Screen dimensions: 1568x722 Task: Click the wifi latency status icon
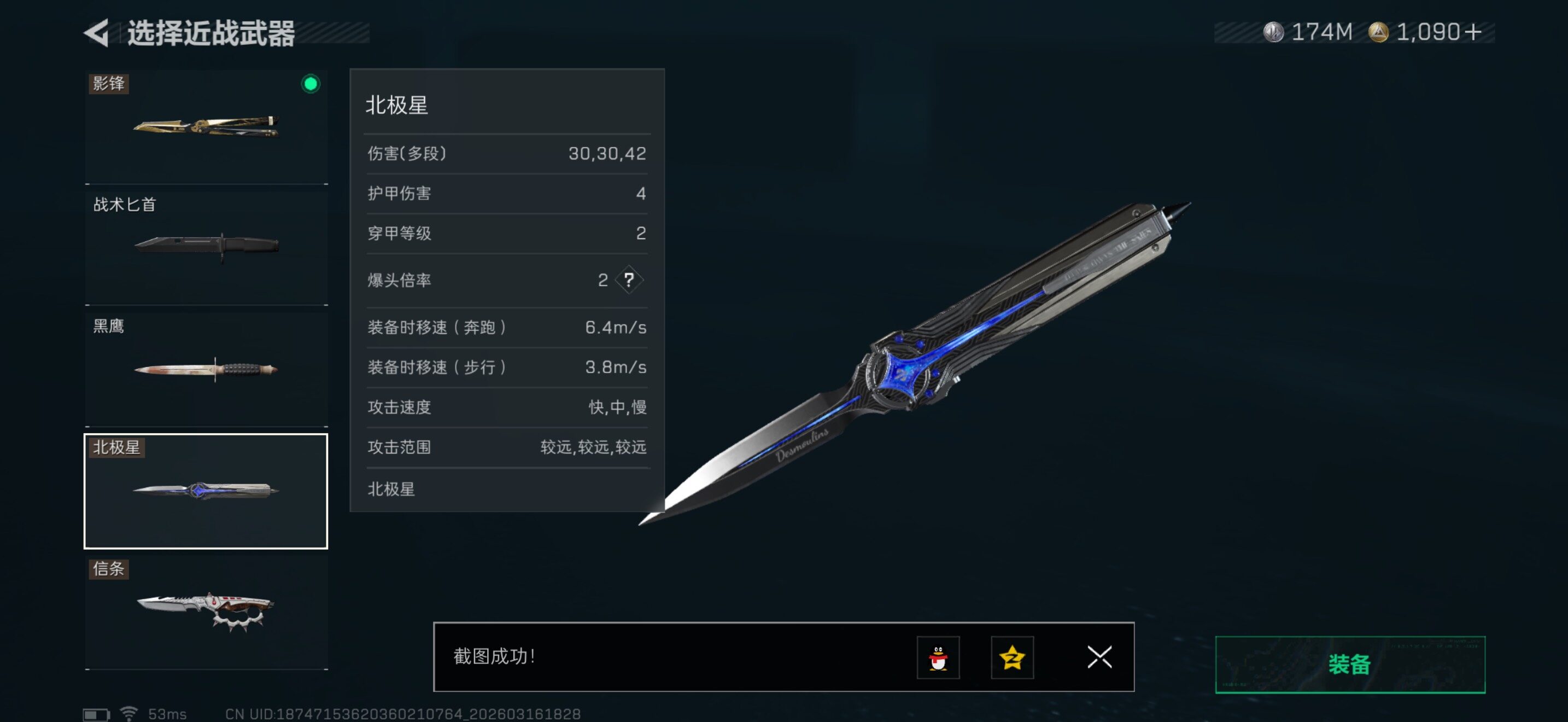click(128, 713)
